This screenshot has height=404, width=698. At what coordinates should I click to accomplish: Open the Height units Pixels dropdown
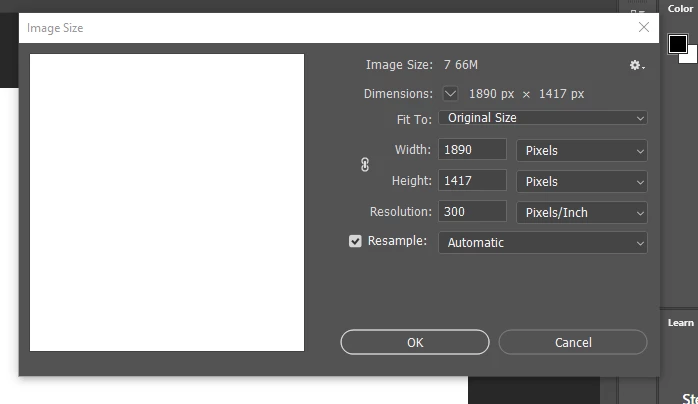point(581,182)
